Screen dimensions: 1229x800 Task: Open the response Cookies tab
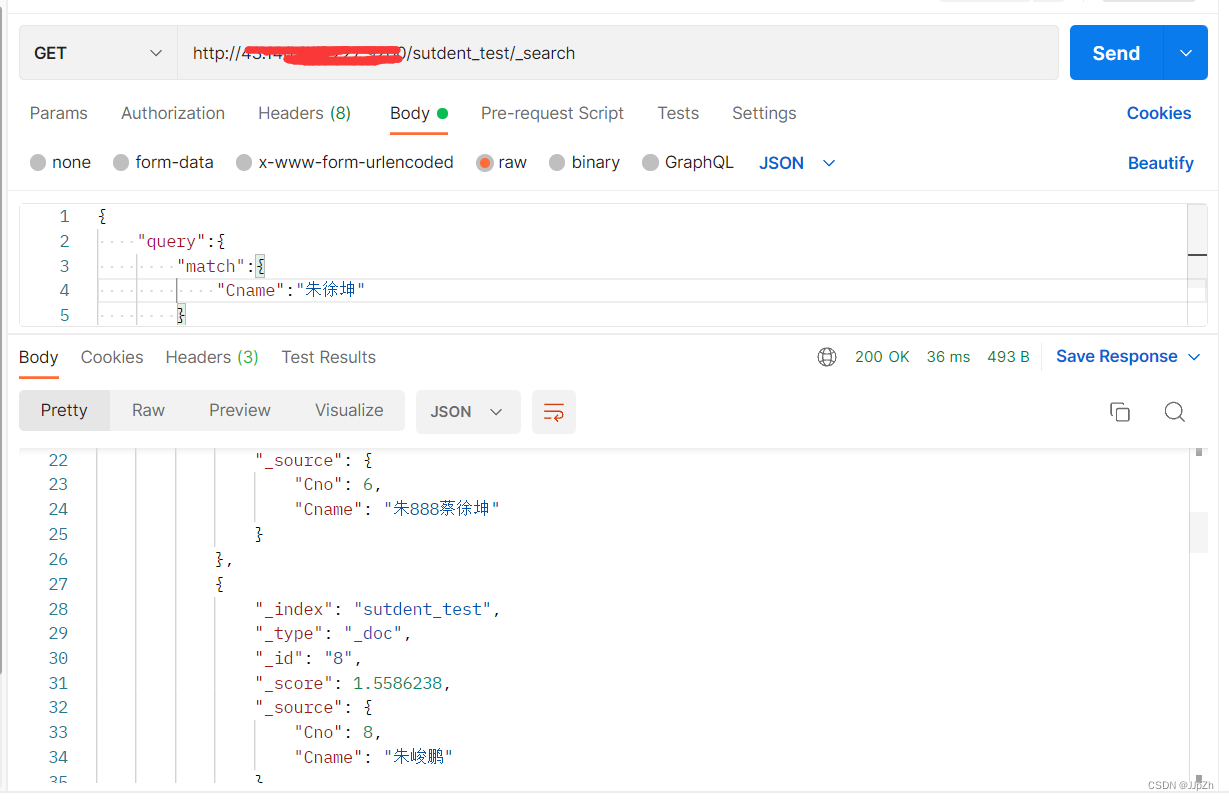112,357
